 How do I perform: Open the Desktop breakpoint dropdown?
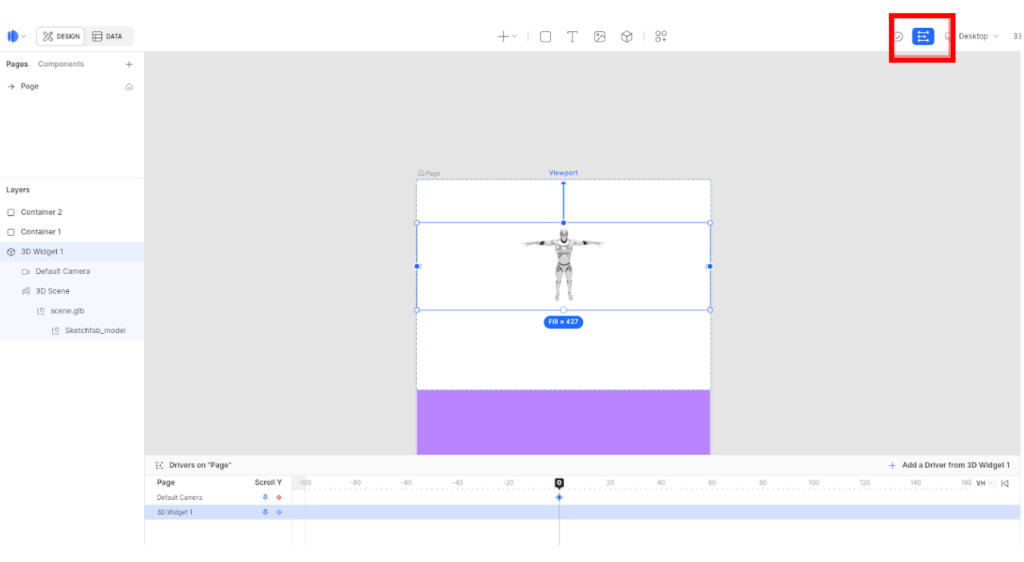(x=972, y=36)
